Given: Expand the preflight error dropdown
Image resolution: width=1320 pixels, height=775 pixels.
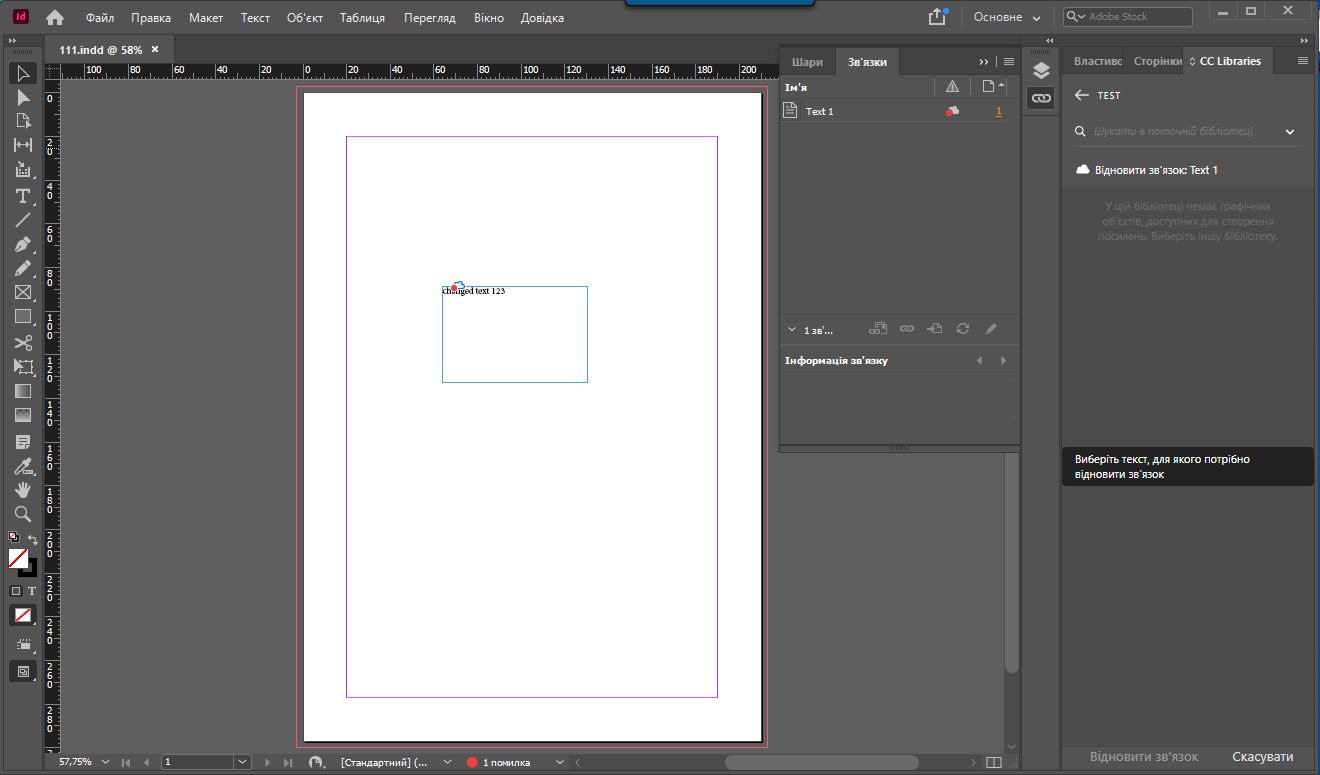Looking at the screenshot, I should click(x=559, y=761).
